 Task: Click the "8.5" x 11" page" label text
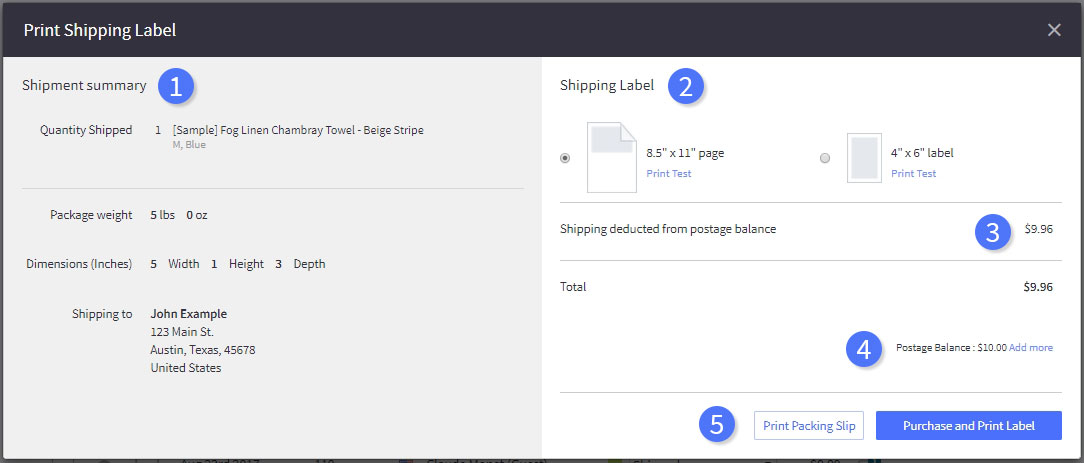[x=685, y=153]
